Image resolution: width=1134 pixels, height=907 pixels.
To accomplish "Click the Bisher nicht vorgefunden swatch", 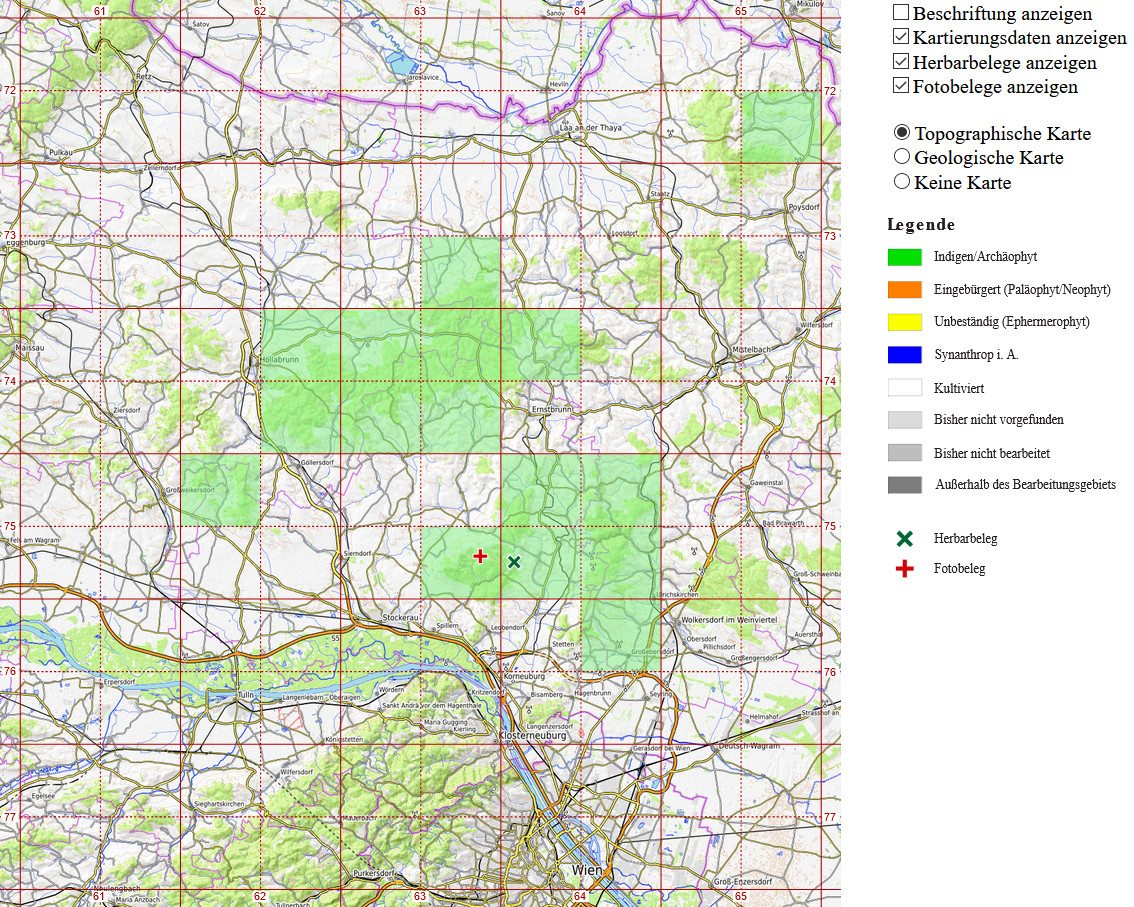I will pyautogui.click(x=905, y=420).
